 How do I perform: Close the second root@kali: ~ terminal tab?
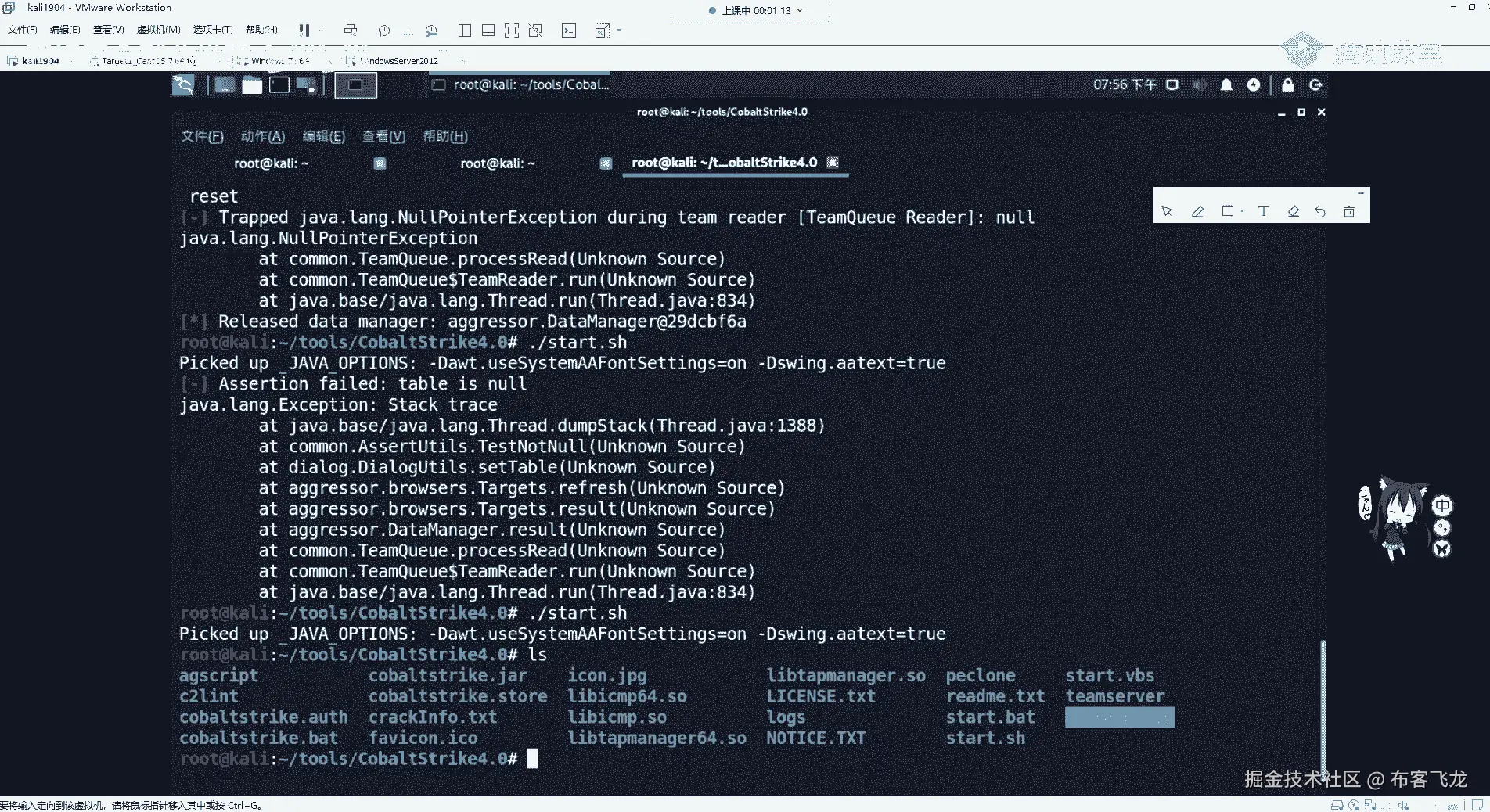pos(606,163)
